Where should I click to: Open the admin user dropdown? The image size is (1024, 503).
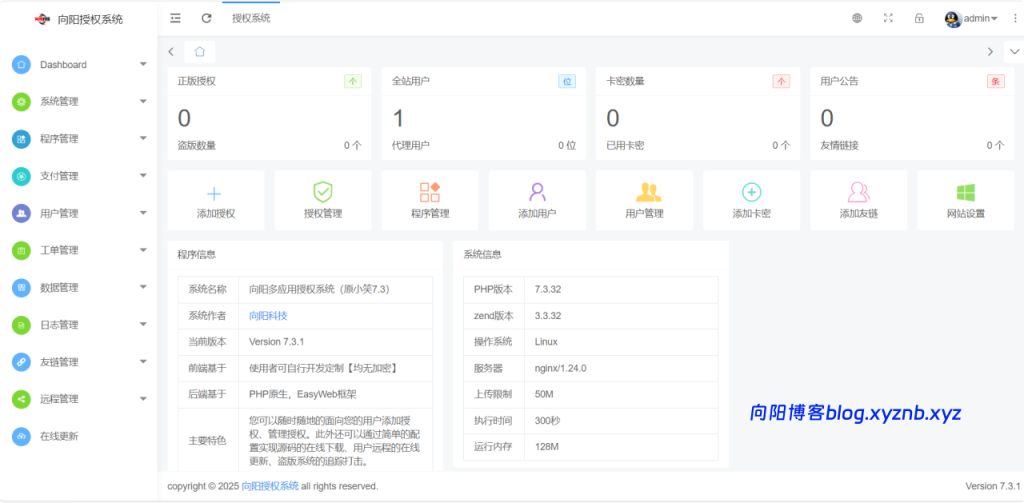point(971,18)
